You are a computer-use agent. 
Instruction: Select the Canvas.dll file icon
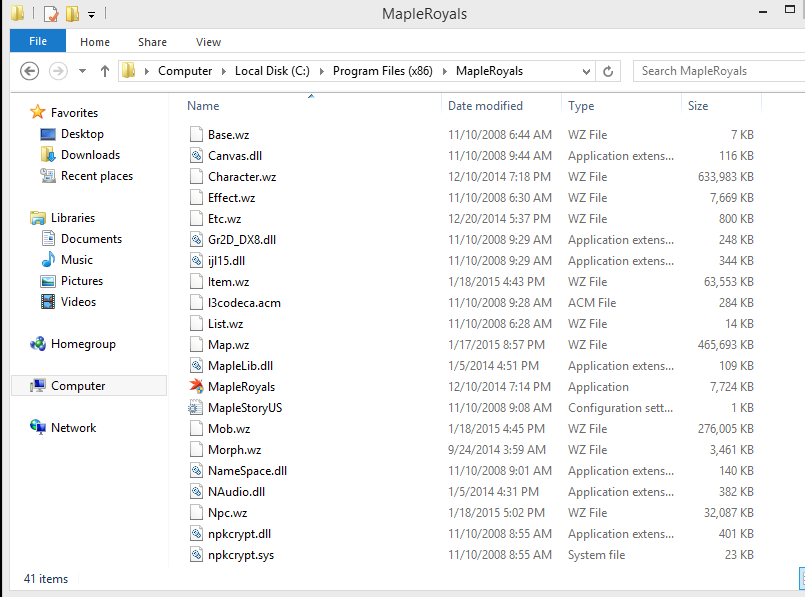point(196,156)
